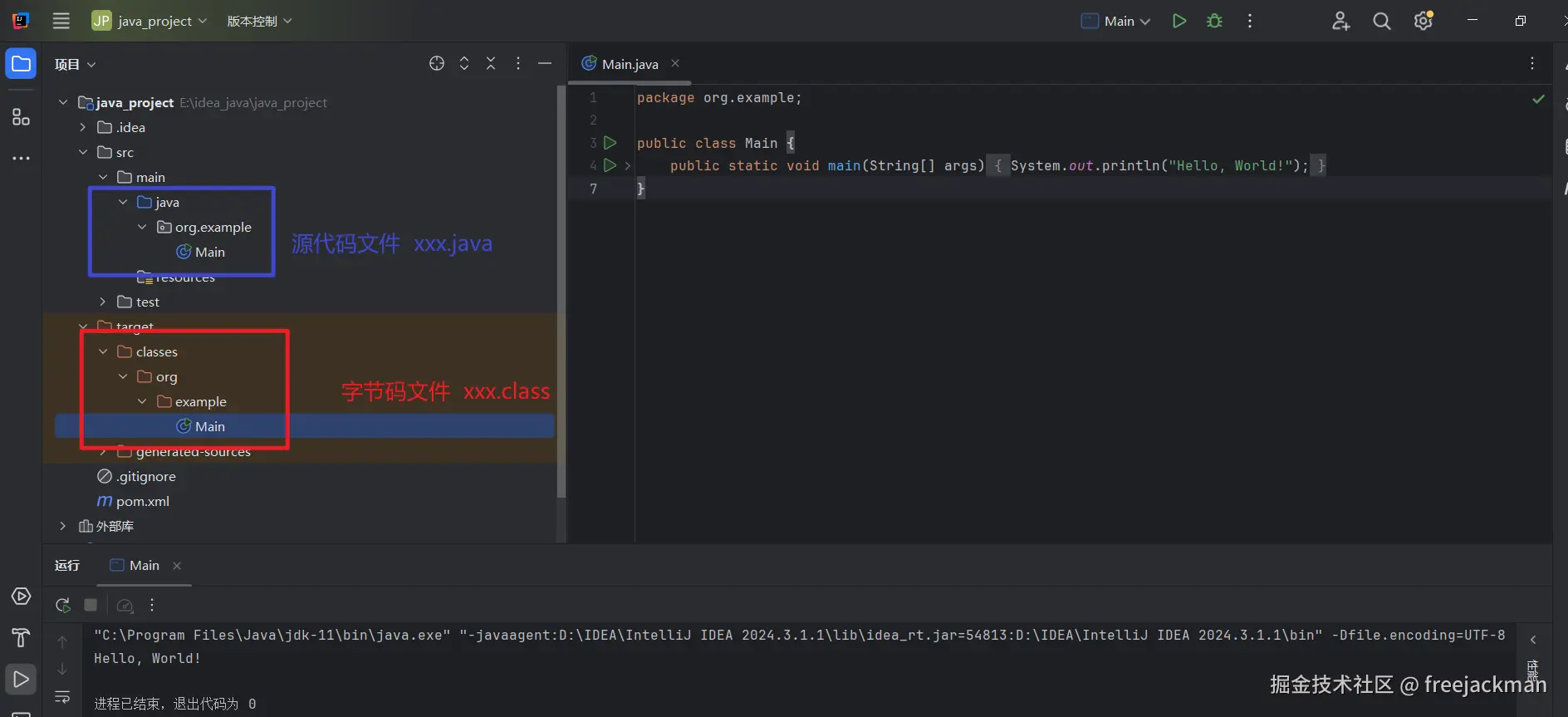Click the run gutter arrow beside class Main
This screenshot has width=1568, height=717.
[x=610, y=143]
